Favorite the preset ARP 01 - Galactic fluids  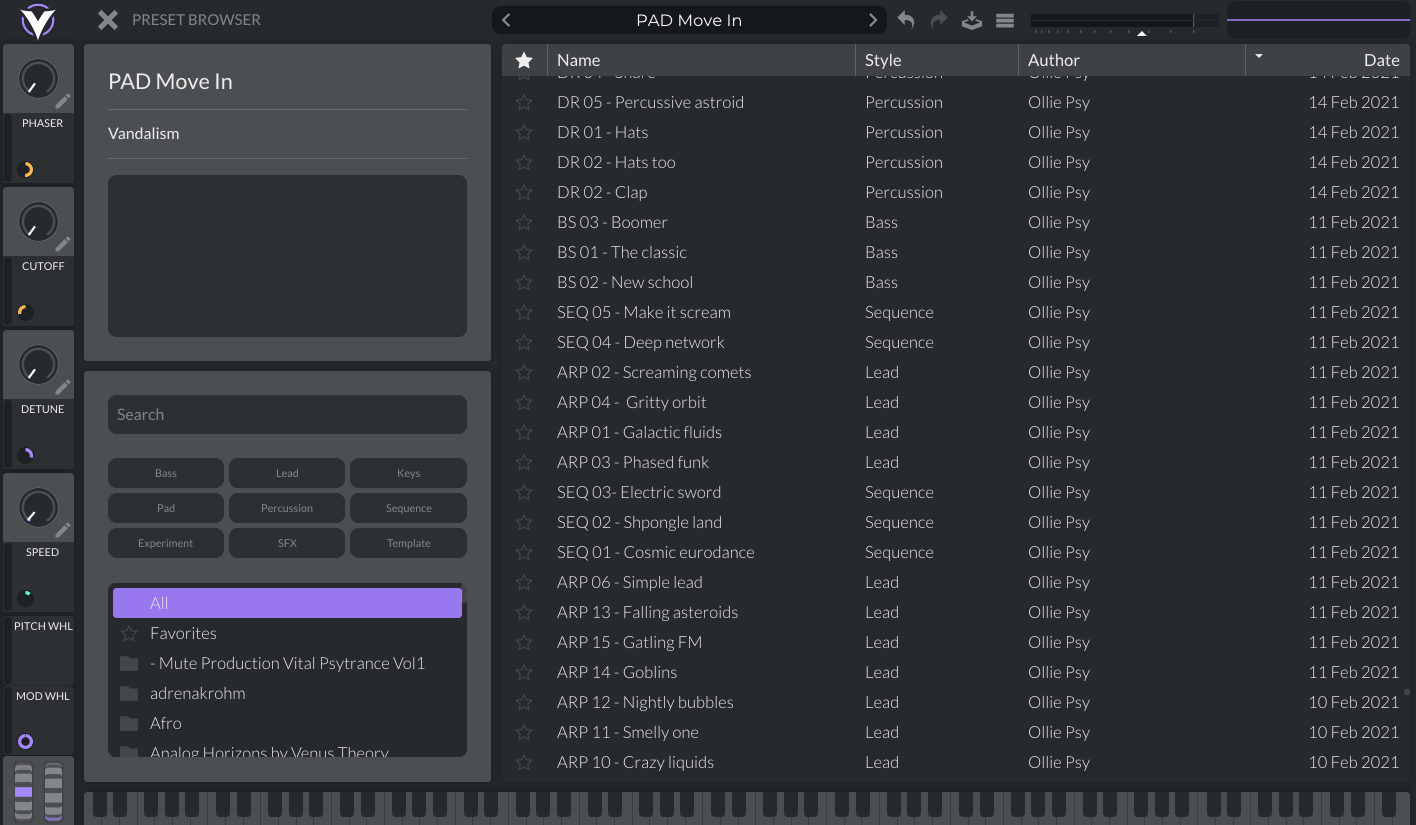point(524,432)
